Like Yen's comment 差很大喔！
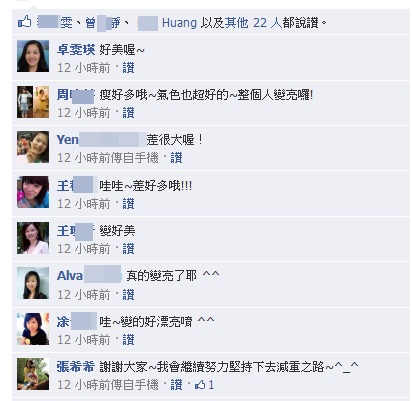The height and width of the screenshot is (401, 412). 176,158
